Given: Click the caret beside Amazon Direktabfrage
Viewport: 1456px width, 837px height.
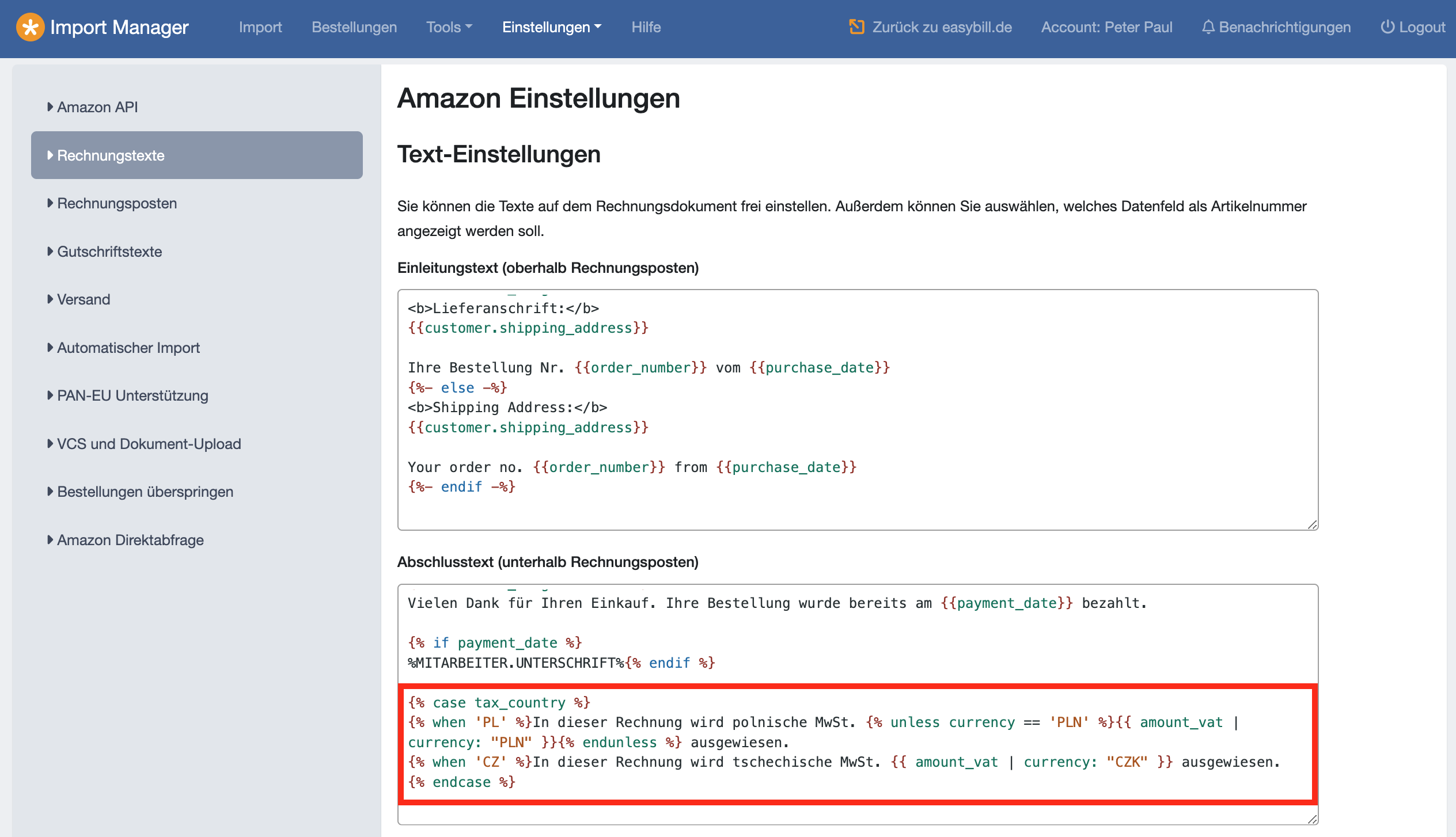Looking at the screenshot, I should [50, 539].
